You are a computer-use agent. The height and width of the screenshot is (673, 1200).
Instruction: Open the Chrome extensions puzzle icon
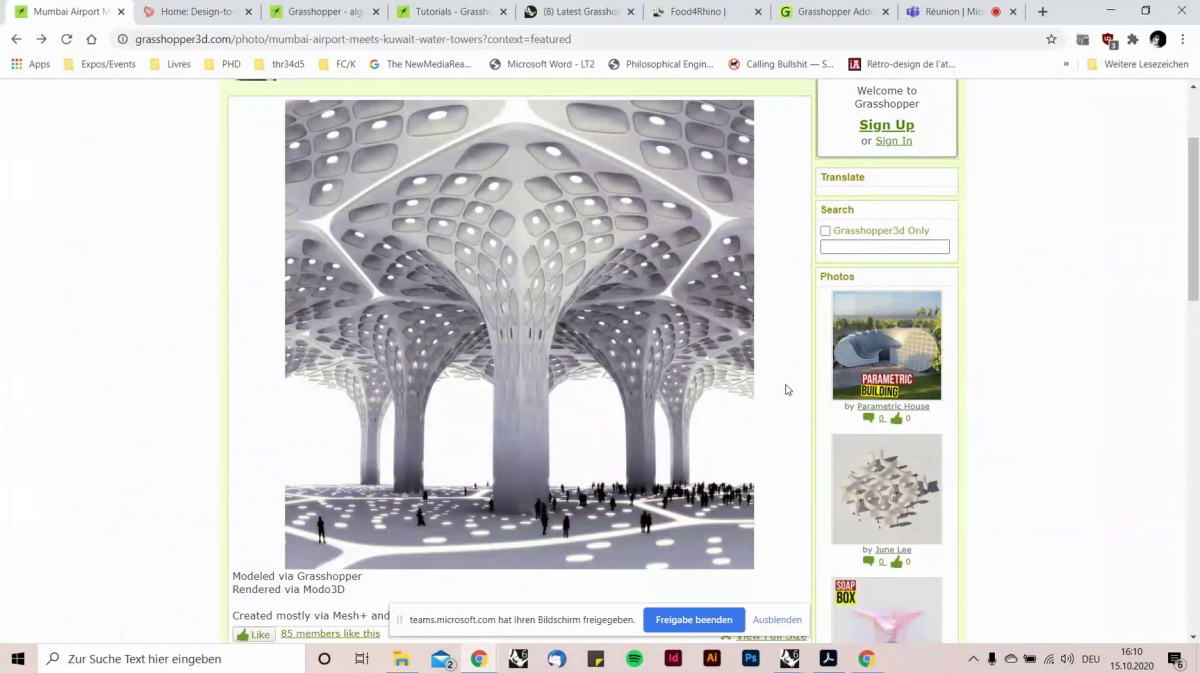(1132, 39)
